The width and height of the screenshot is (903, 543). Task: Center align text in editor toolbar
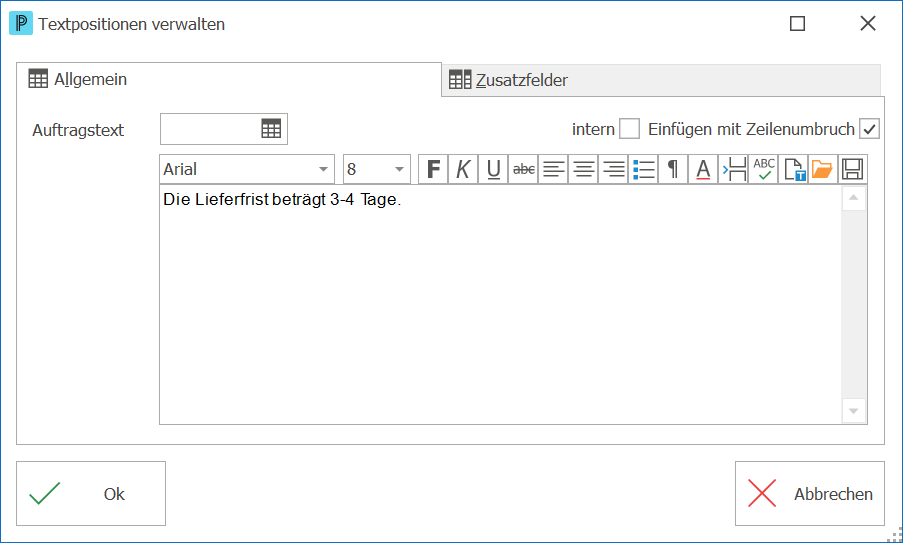[583, 169]
